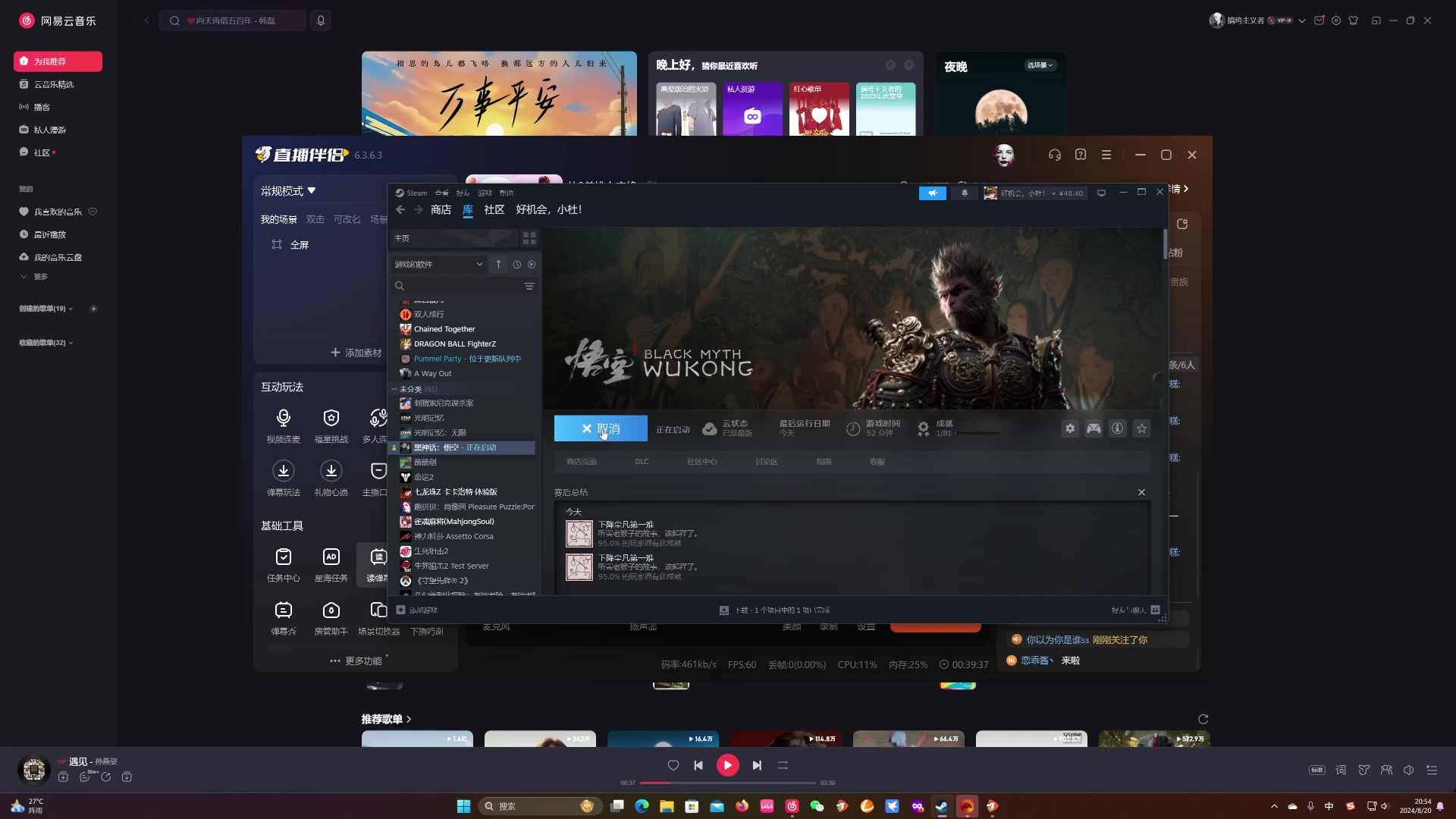Toggle library sort order arrow
The height and width of the screenshot is (819, 1456).
498,264
